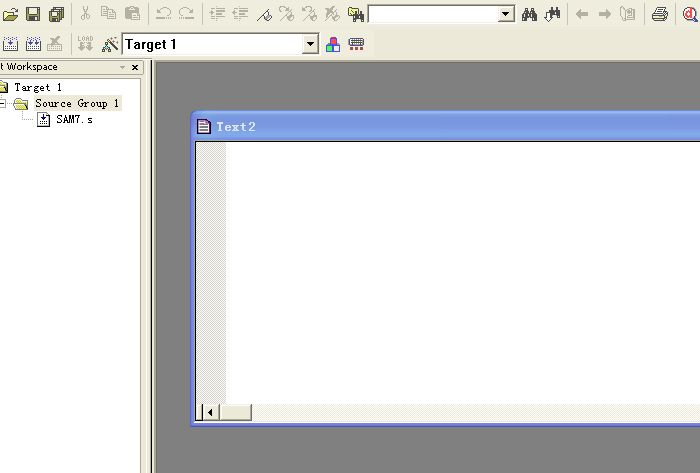This screenshot has height=473, width=700.
Task: Save all open files
Action: (56, 14)
